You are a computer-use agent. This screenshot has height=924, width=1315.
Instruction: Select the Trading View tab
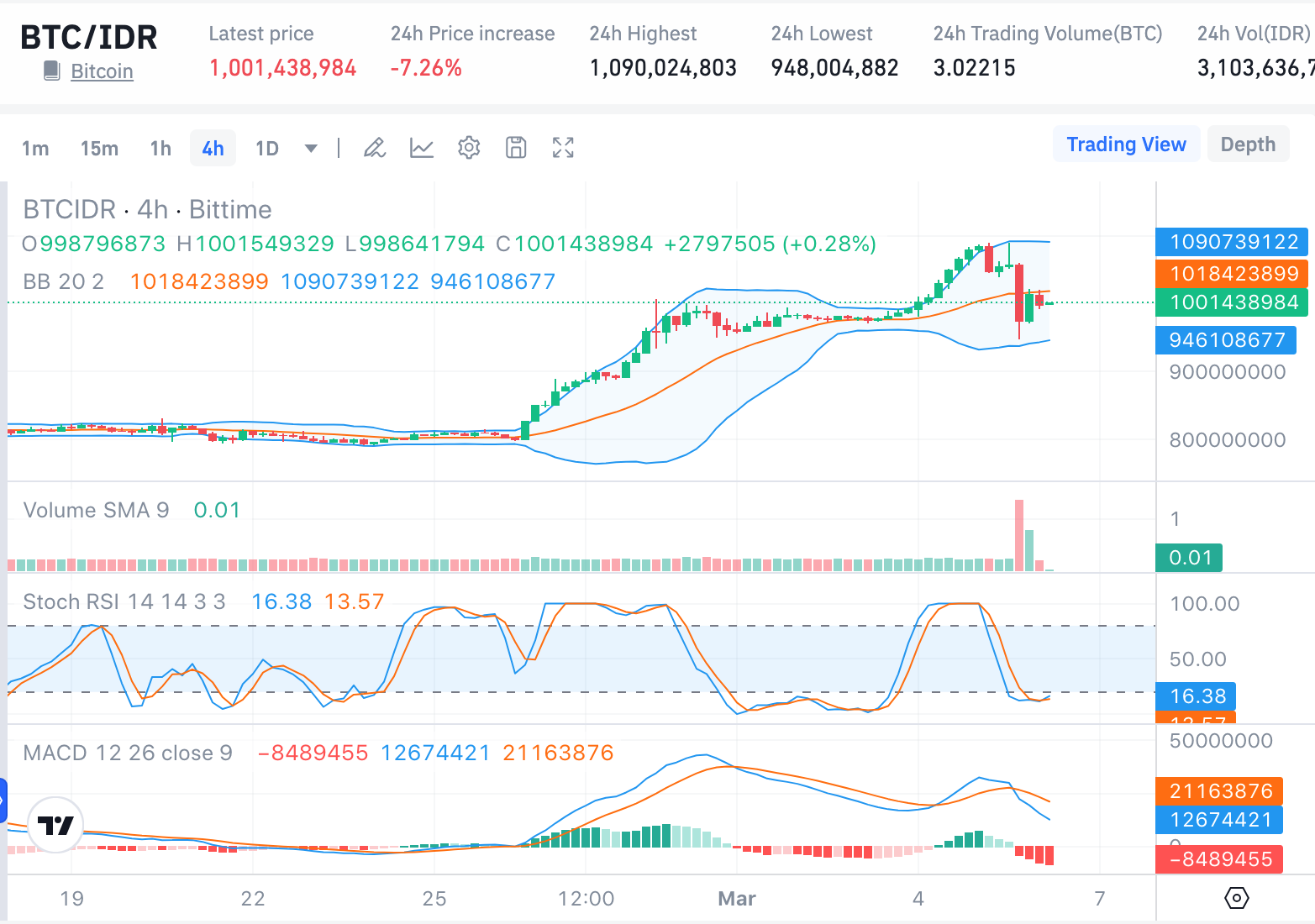pos(1126,144)
